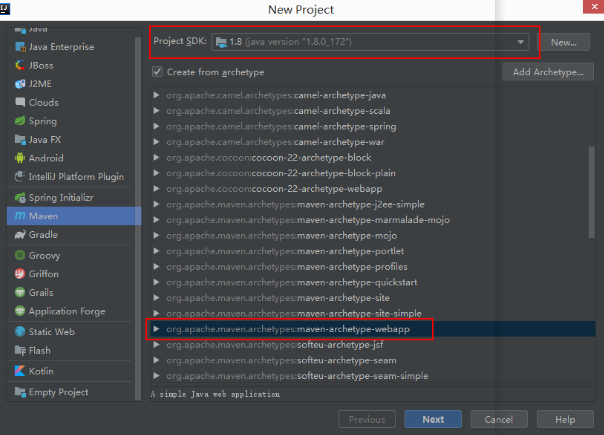
Task: Click the IntelliJ logo in title bar
Action: [x=5, y=8]
